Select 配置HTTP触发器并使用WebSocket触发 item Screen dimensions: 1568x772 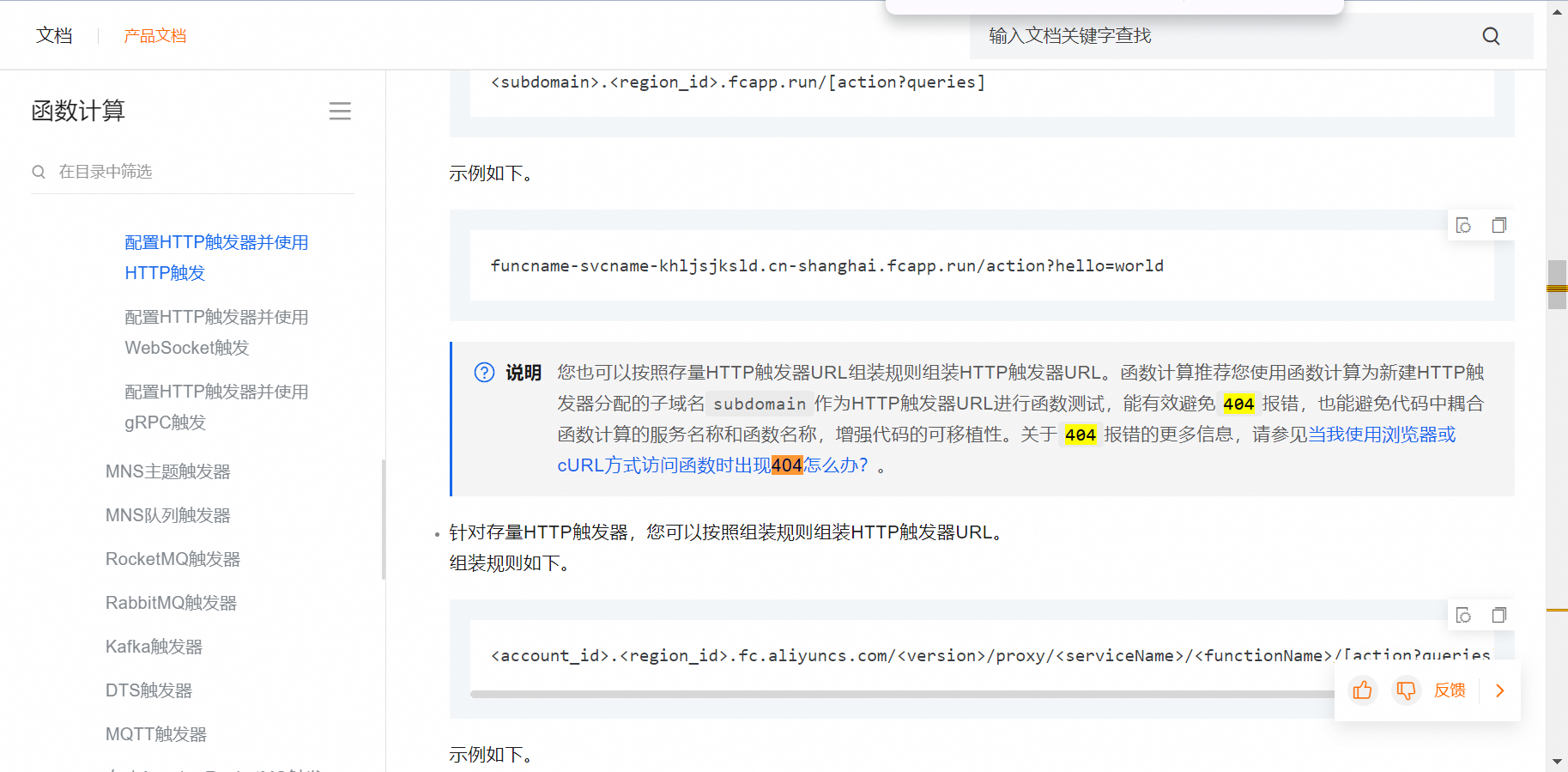[x=216, y=332]
